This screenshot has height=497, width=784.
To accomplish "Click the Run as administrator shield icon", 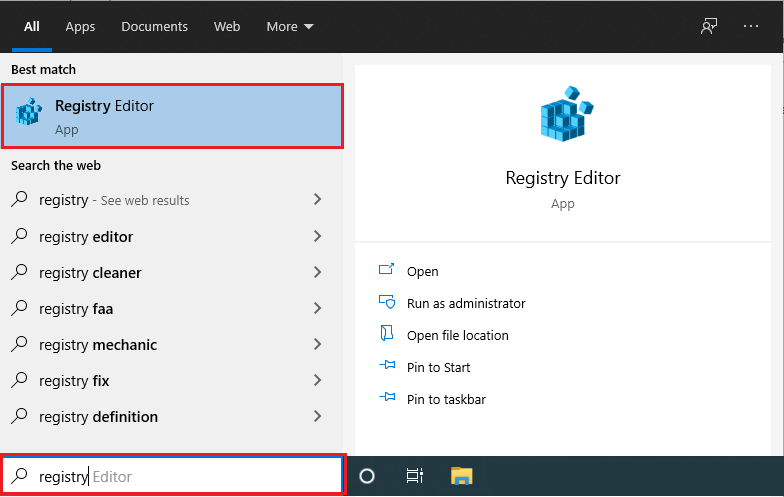I will point(387,303).
